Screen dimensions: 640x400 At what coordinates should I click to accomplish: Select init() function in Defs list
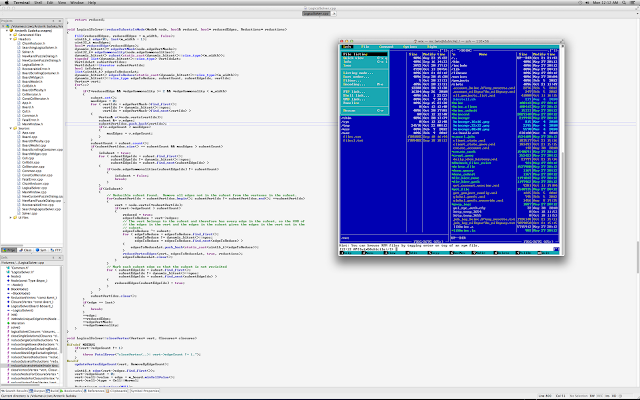[x=14, y=315]
